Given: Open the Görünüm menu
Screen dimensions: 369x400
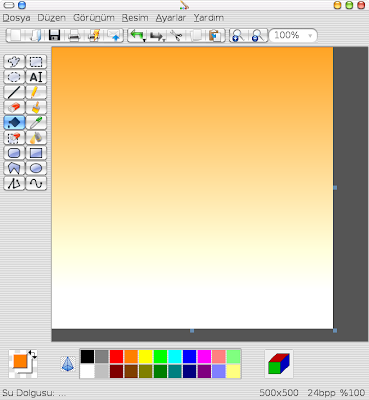Looking at the screenshot, I should [x=94, y=18].
